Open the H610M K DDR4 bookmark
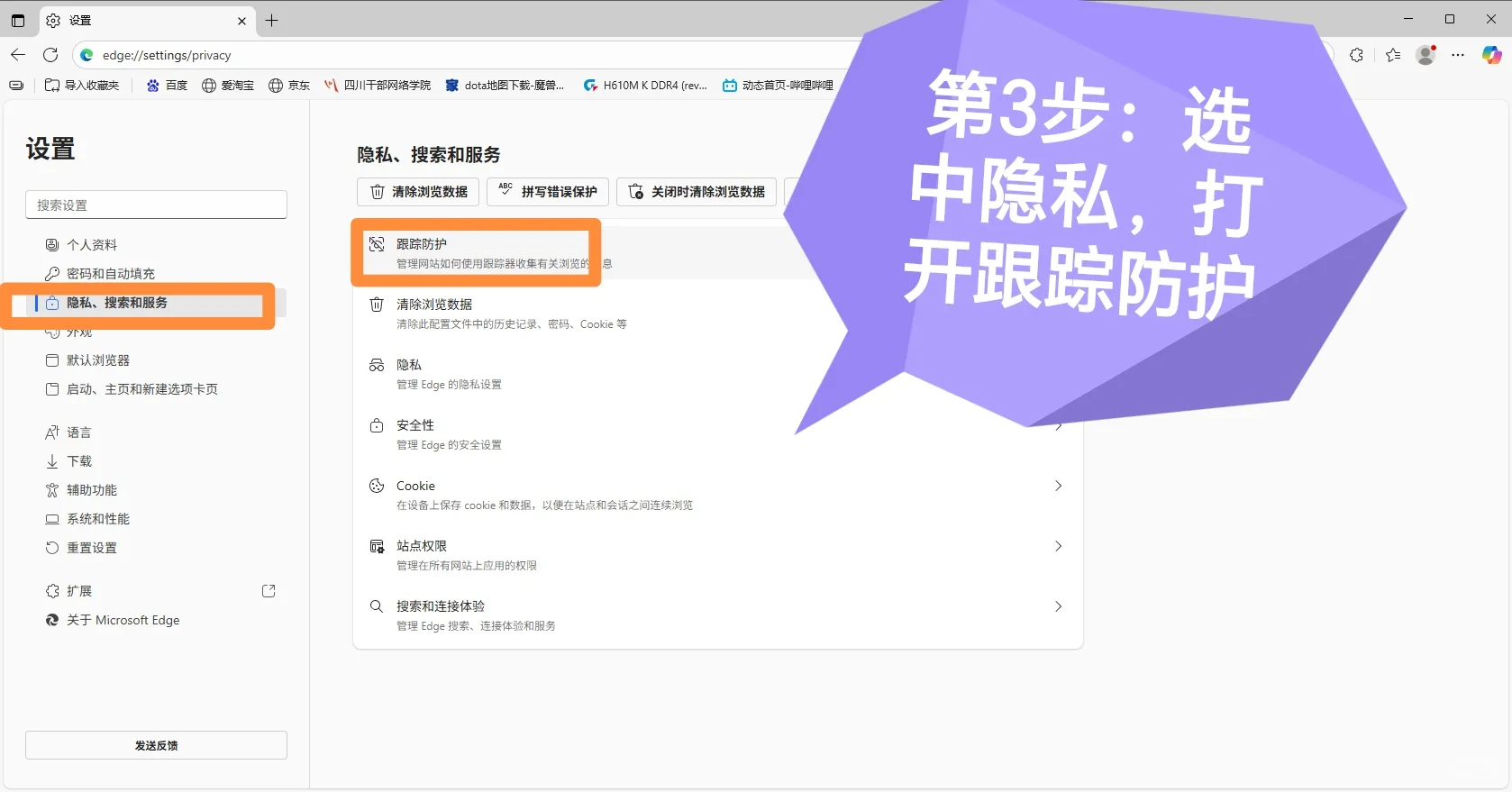 (645, 86)
